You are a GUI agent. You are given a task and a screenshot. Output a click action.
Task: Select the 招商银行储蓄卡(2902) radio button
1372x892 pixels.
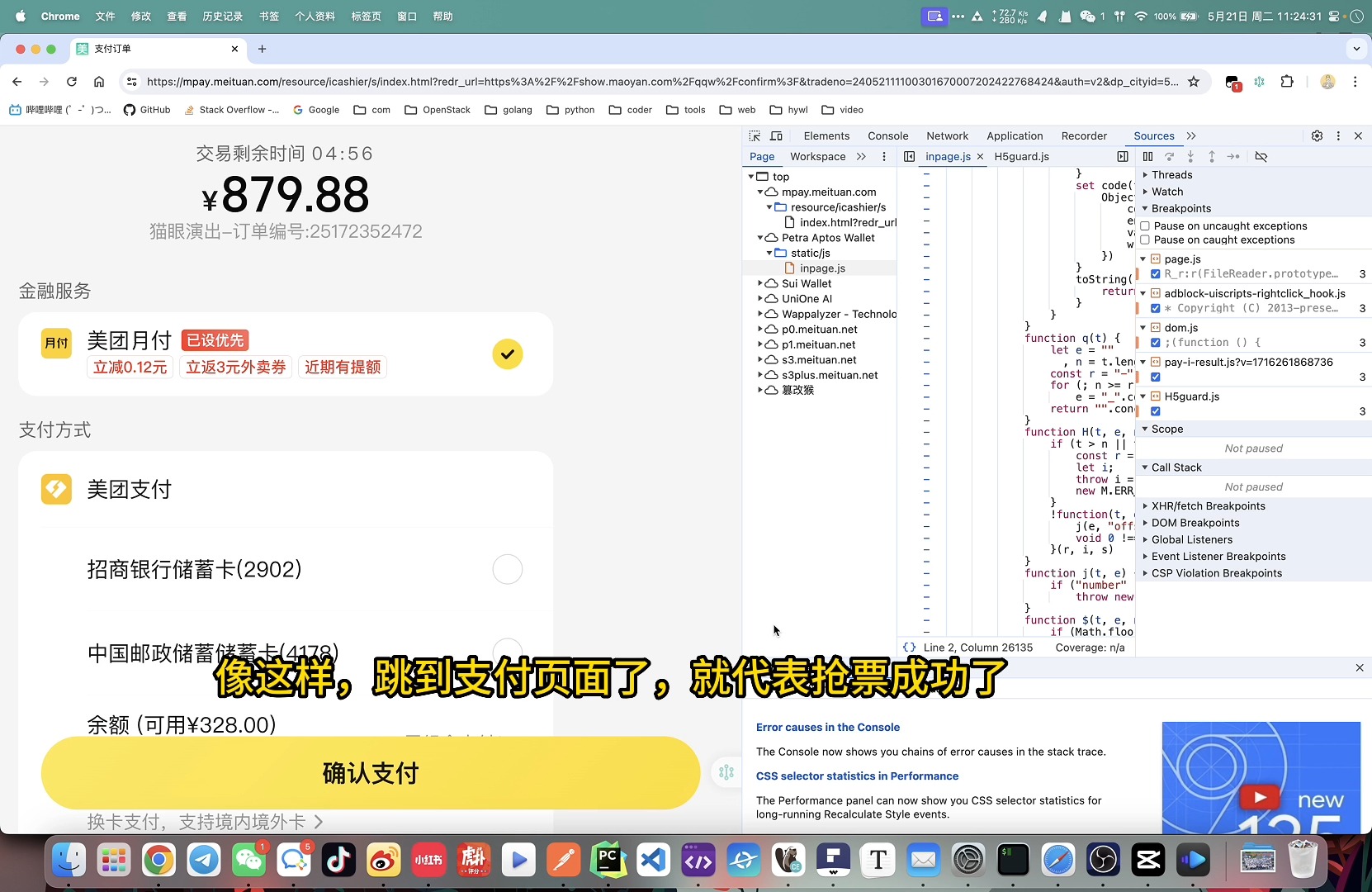click(508, 569)
